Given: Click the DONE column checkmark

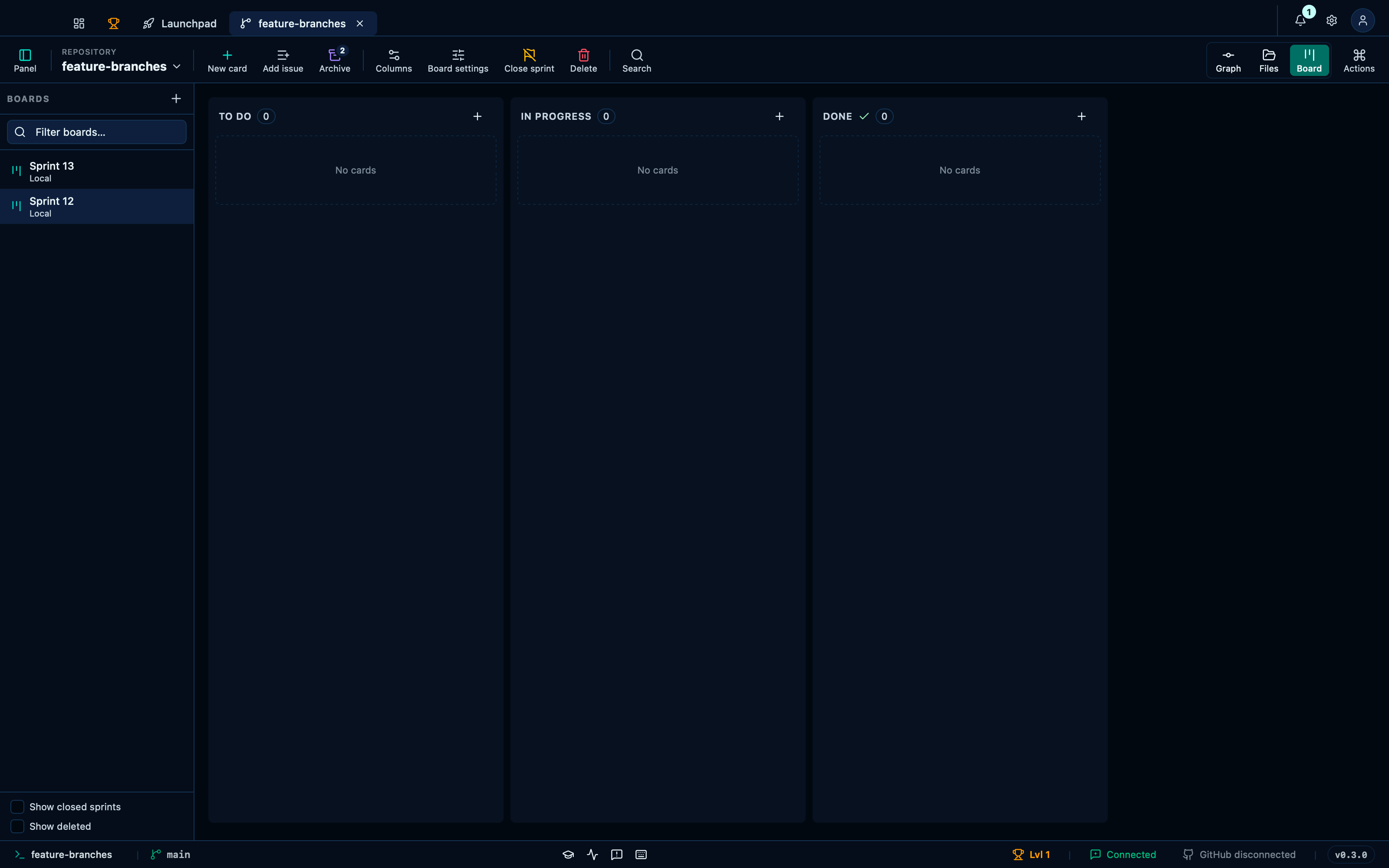Looking at the screenshot, I should 864,117.
